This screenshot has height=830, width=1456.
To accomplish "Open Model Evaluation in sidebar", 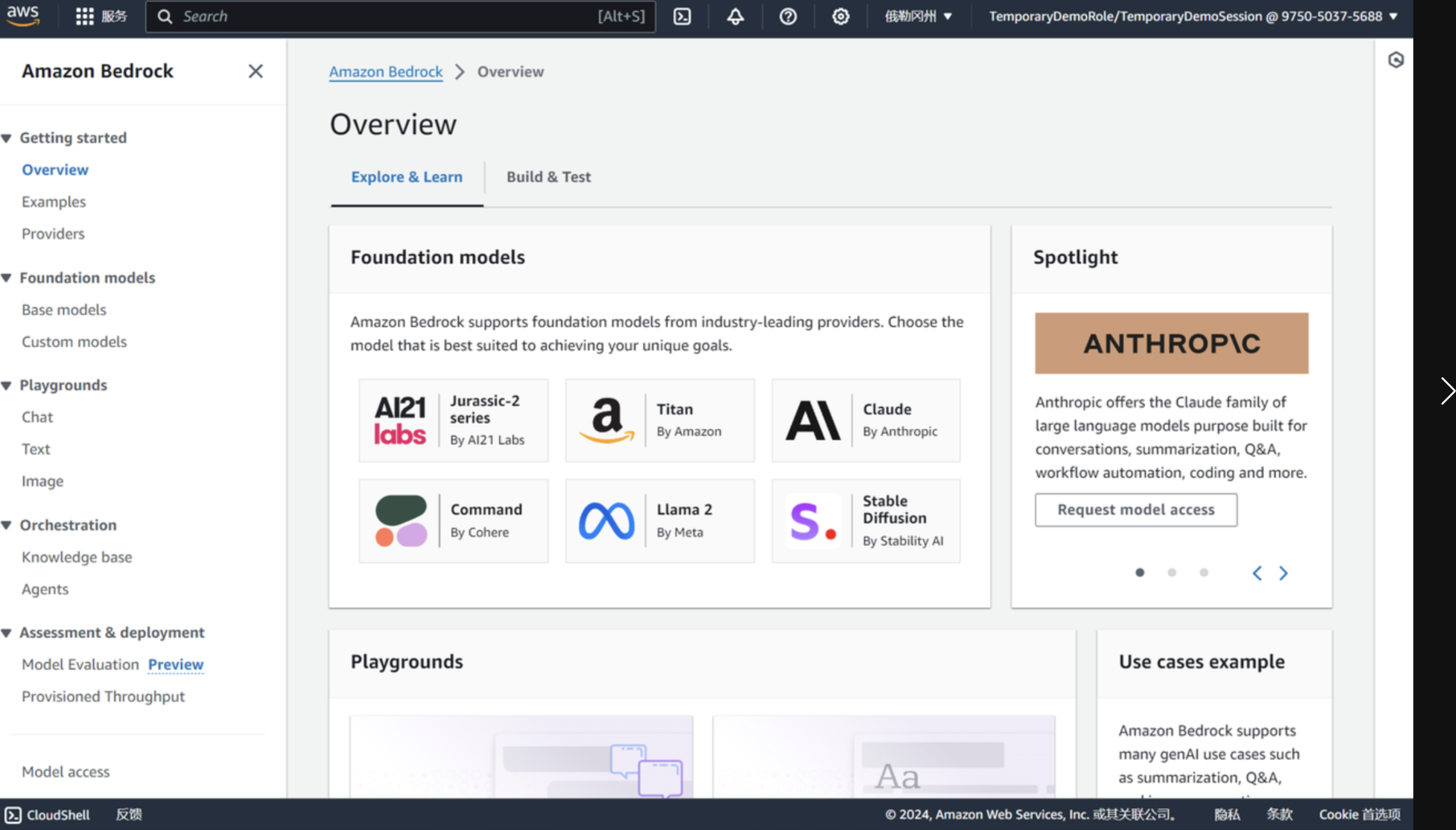I will 80,665.
